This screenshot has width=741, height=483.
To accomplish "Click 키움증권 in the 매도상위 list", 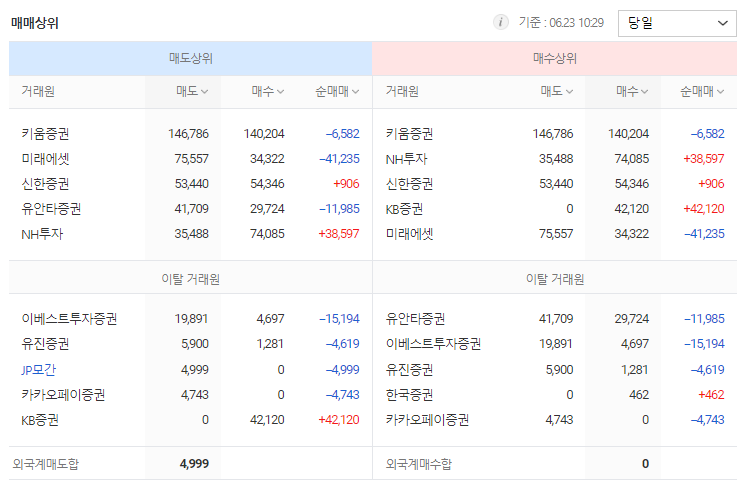I will [x=45, y=134].
